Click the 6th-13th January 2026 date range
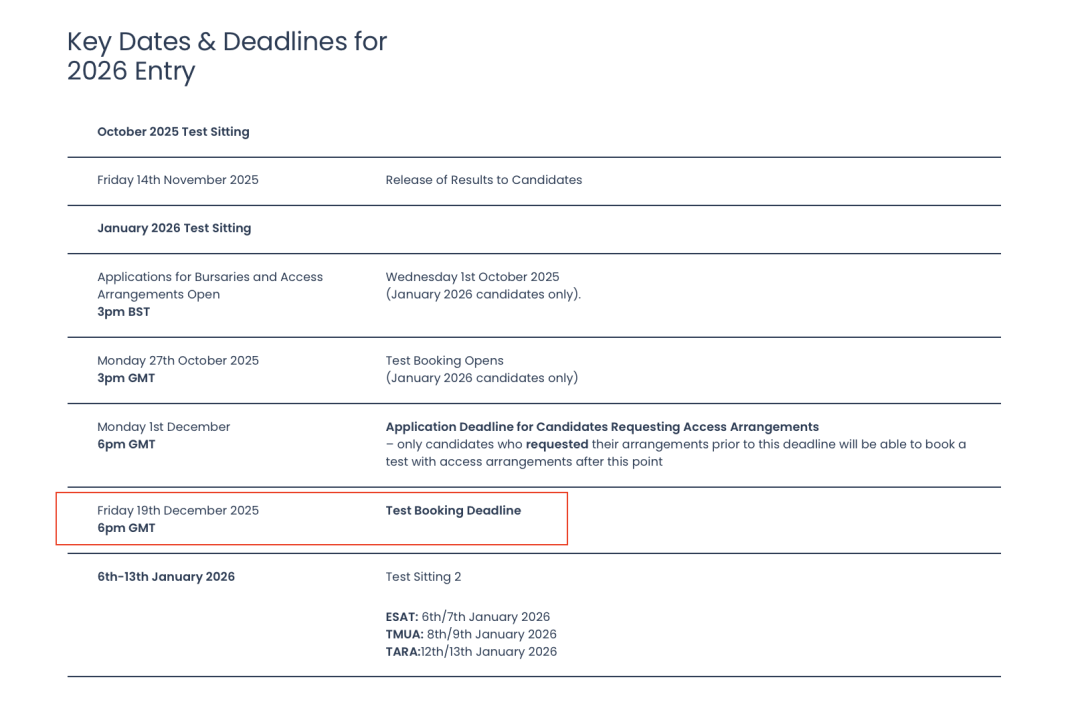Image resolution: width=1080 pixels, height=712 pixels. pyautogui.click(x=166, y=577)
